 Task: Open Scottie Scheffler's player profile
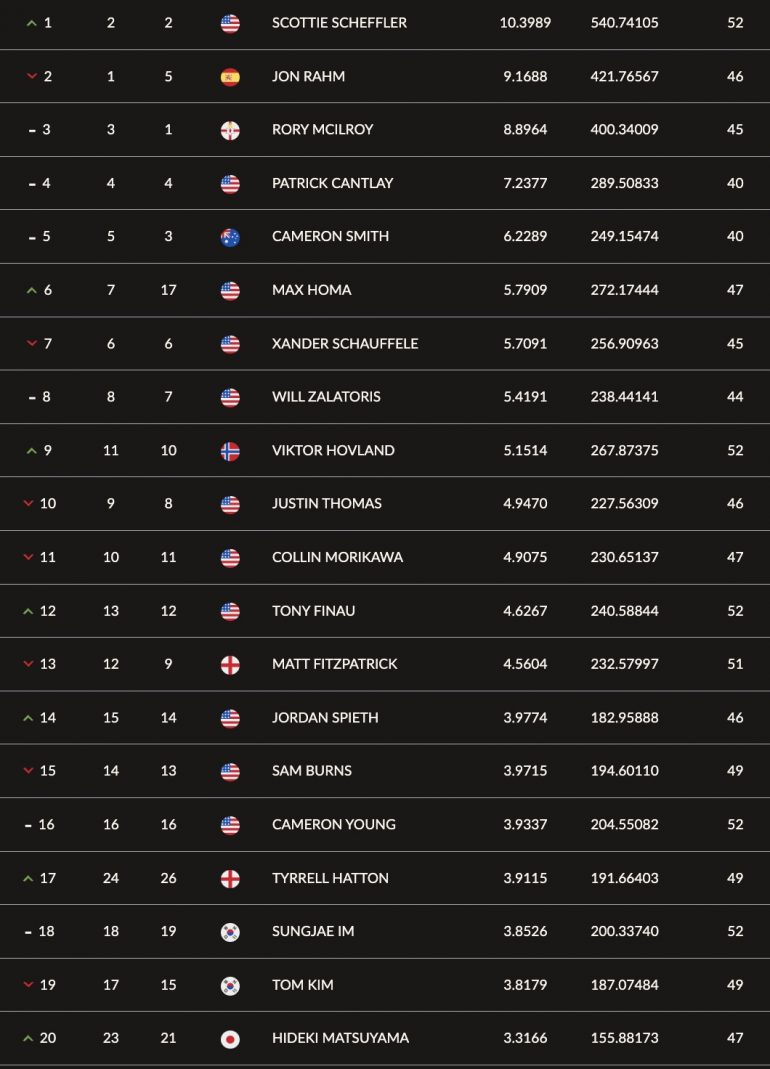pos(339,22)
